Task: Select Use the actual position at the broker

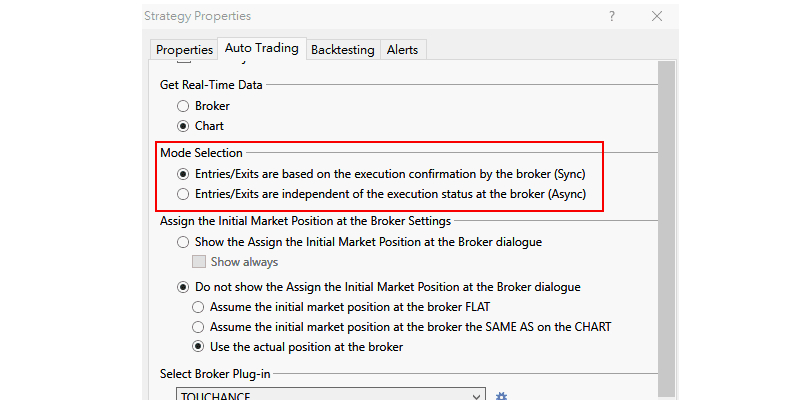Action: point(198,347)
